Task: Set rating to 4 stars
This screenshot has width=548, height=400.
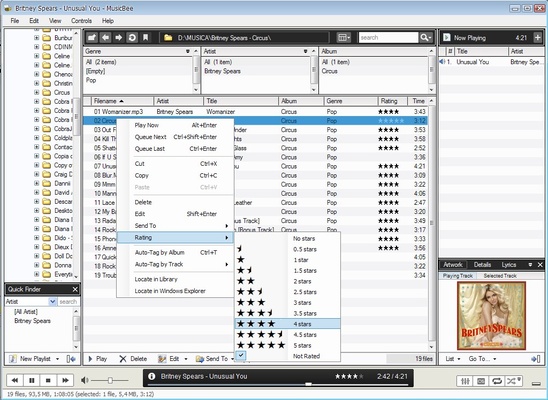Action: 288,324
